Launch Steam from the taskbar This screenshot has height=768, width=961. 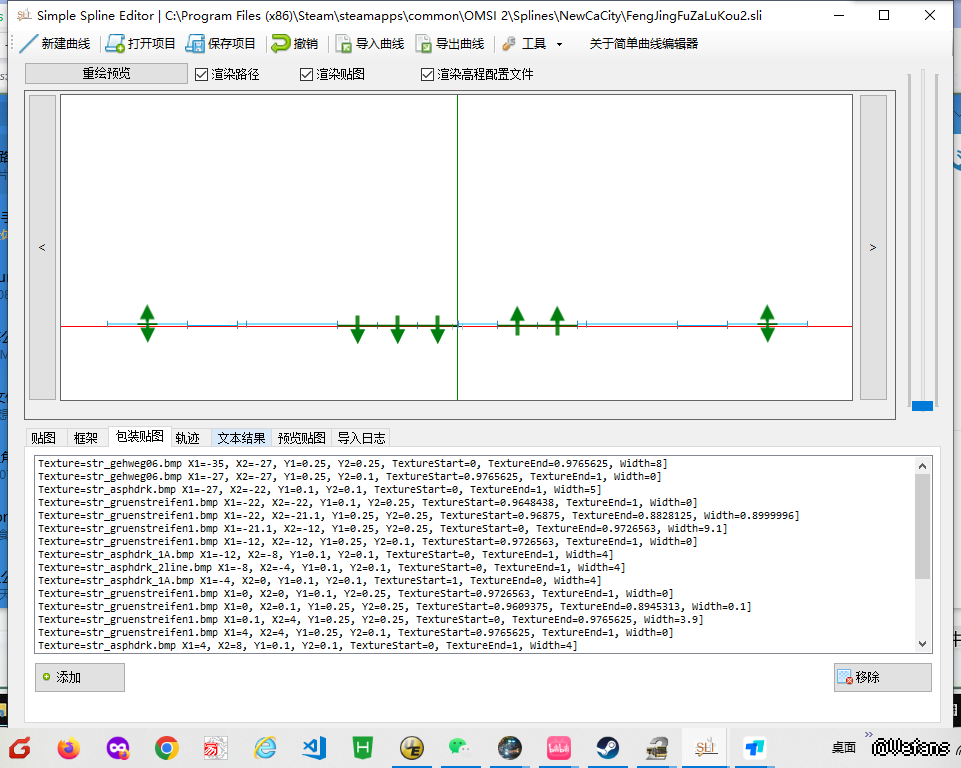607,747
